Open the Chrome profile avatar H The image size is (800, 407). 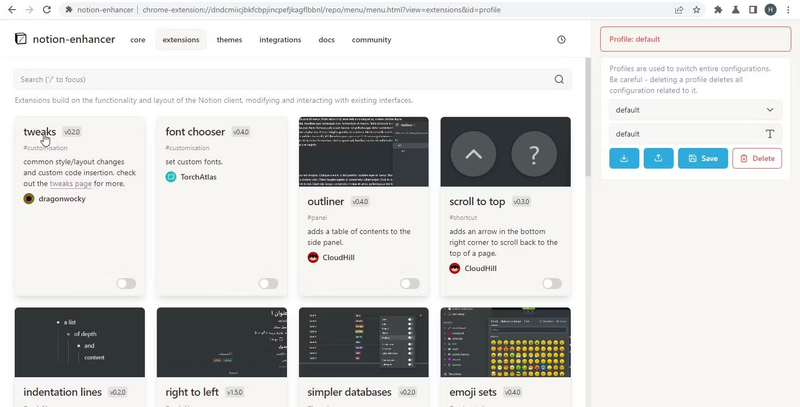click(770, 10)
